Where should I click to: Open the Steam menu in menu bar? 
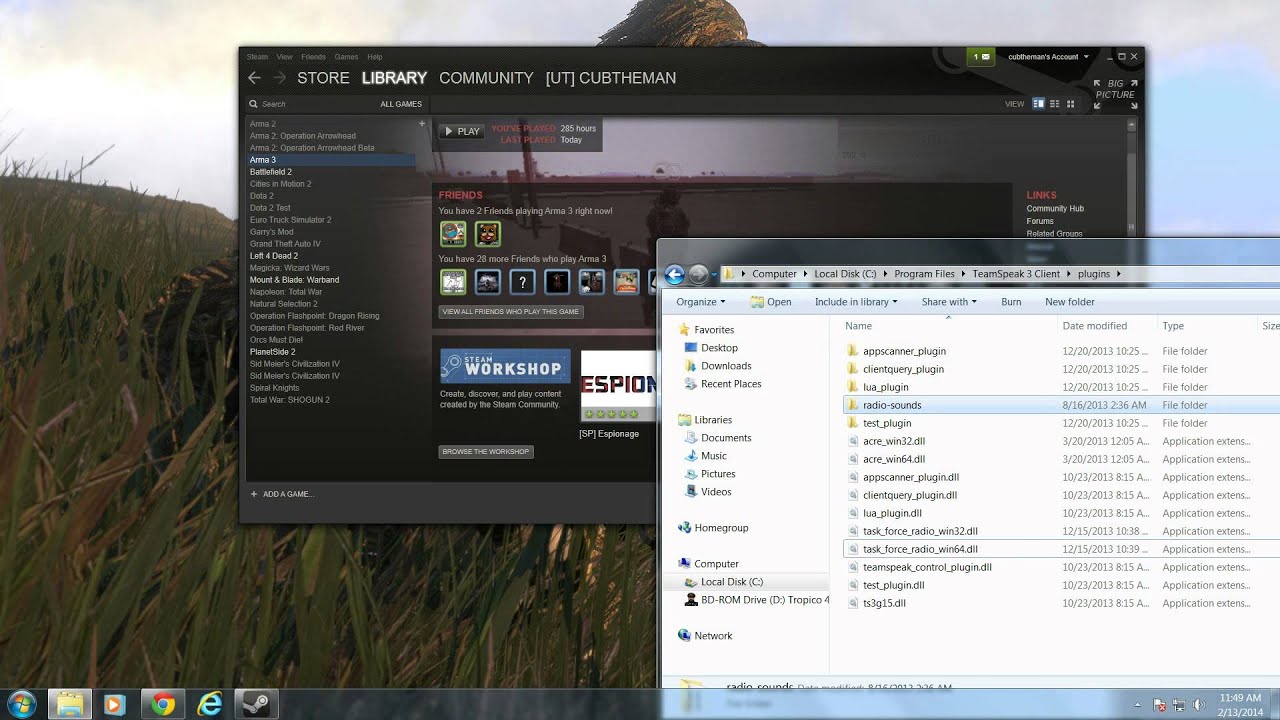click(x=257, y=57)
